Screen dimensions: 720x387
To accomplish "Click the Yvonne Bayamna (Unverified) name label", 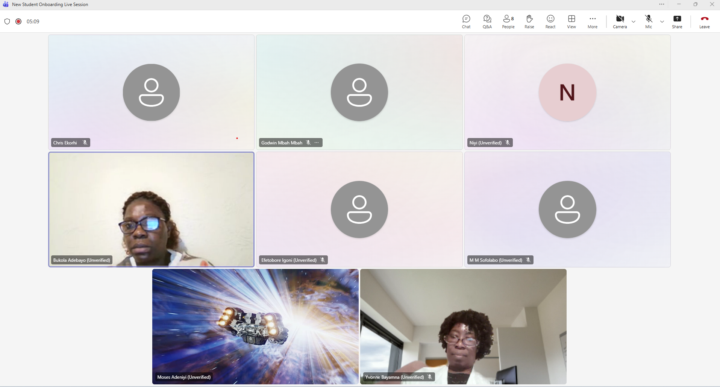I will pos(394,377).
